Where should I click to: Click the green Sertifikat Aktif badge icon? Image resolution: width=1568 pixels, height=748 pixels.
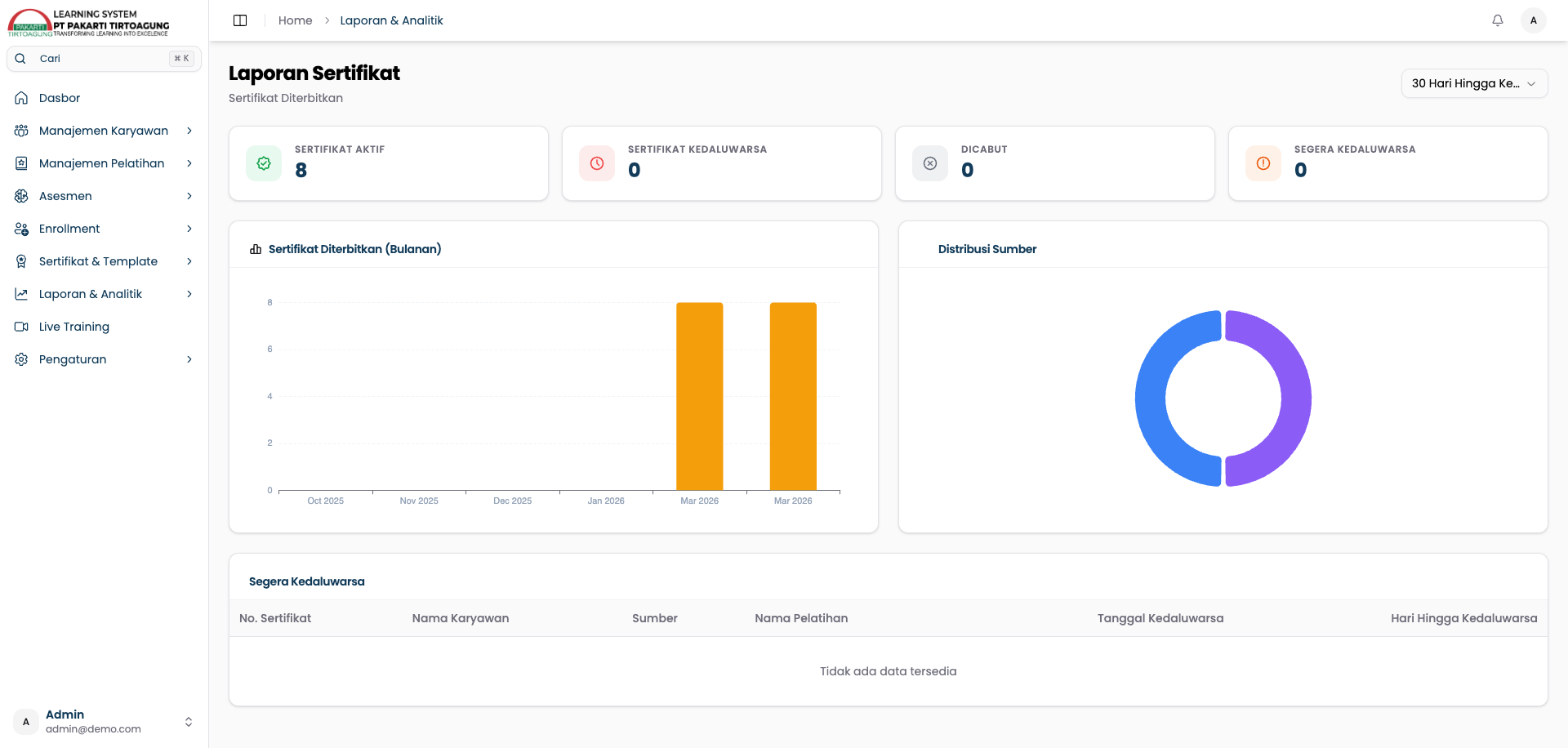click(264, 163)
